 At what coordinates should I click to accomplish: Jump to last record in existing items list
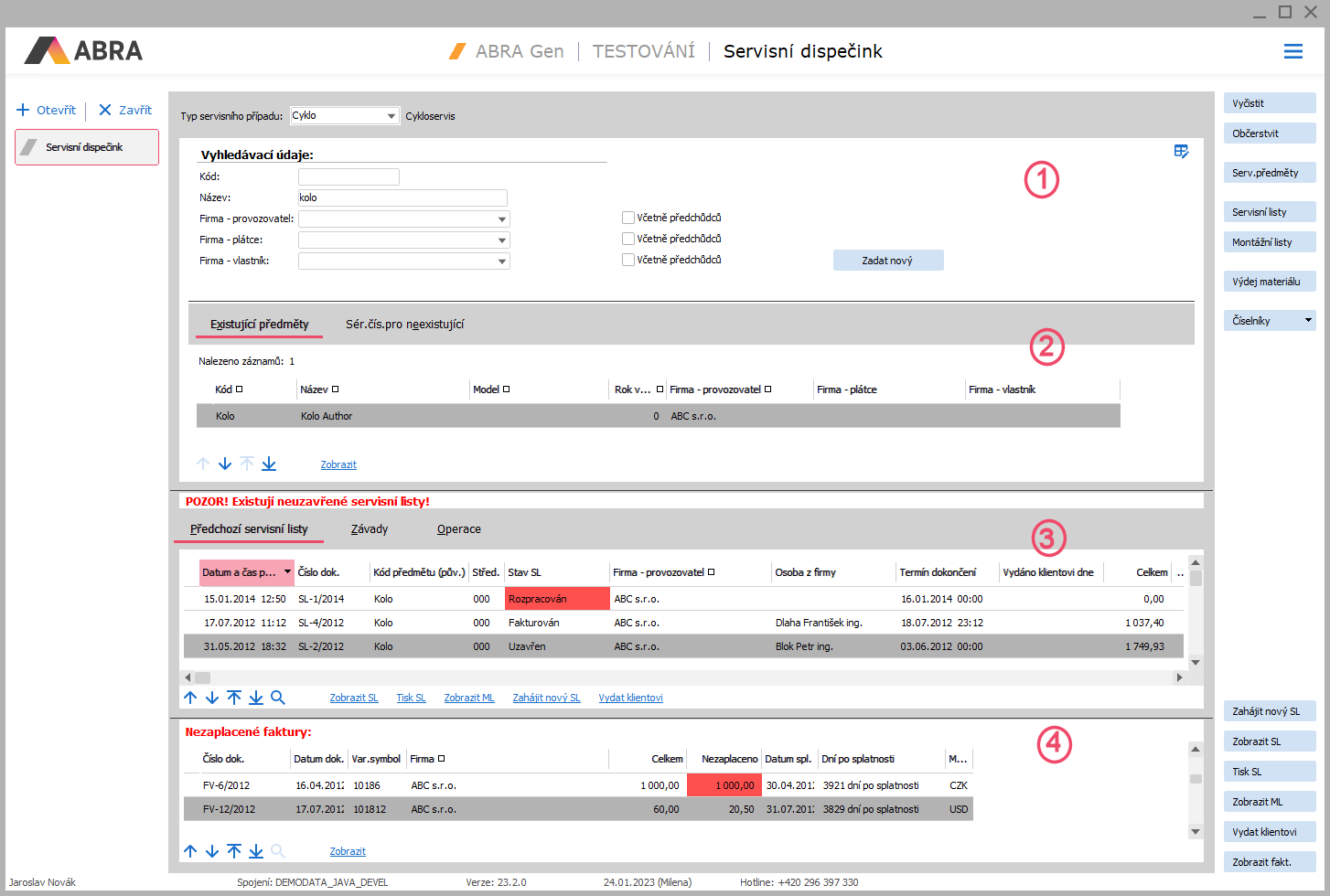pos(269,464)
